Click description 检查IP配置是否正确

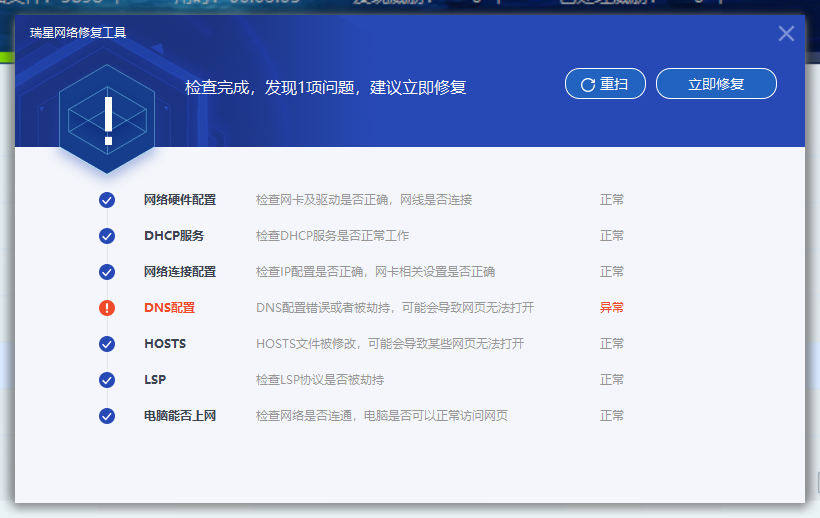click(x=375, y=272)
